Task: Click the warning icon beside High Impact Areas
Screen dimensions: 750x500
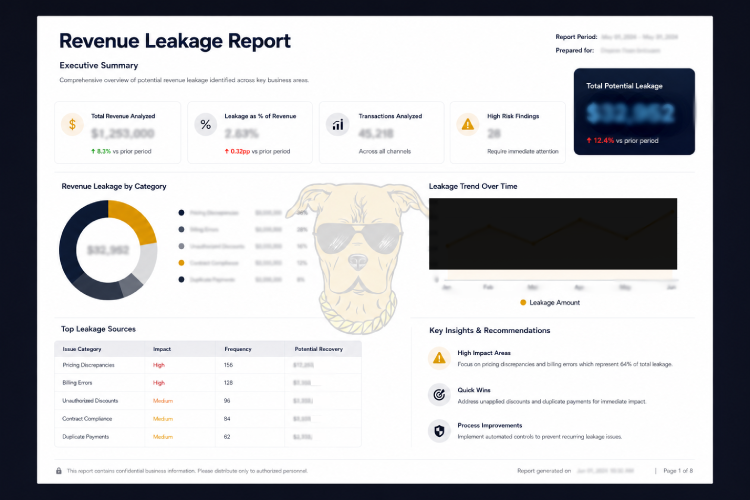Action: point(439,358)
